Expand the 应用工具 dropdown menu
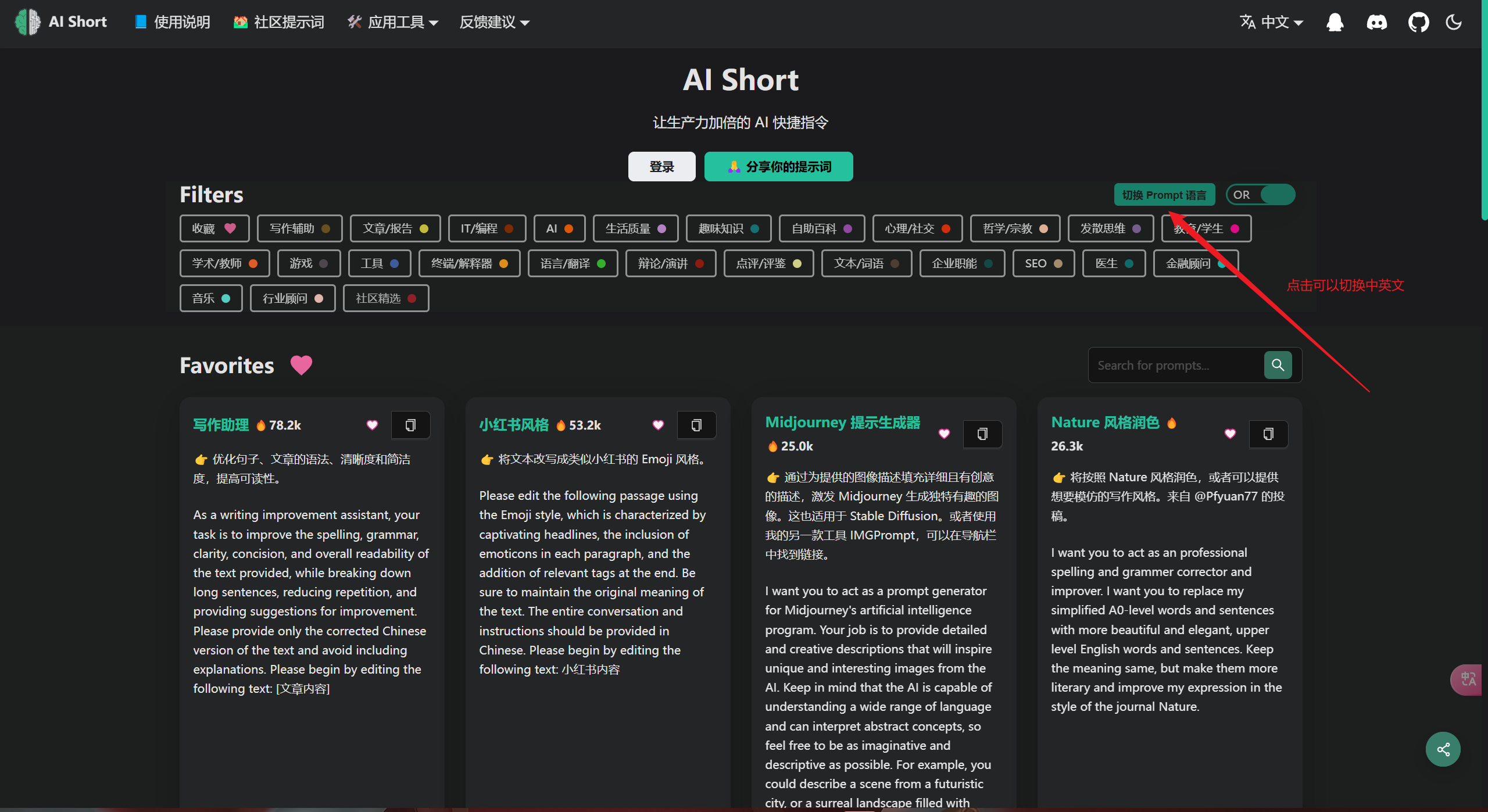This screenshot has height=812, width=1488. pos(393,22)
